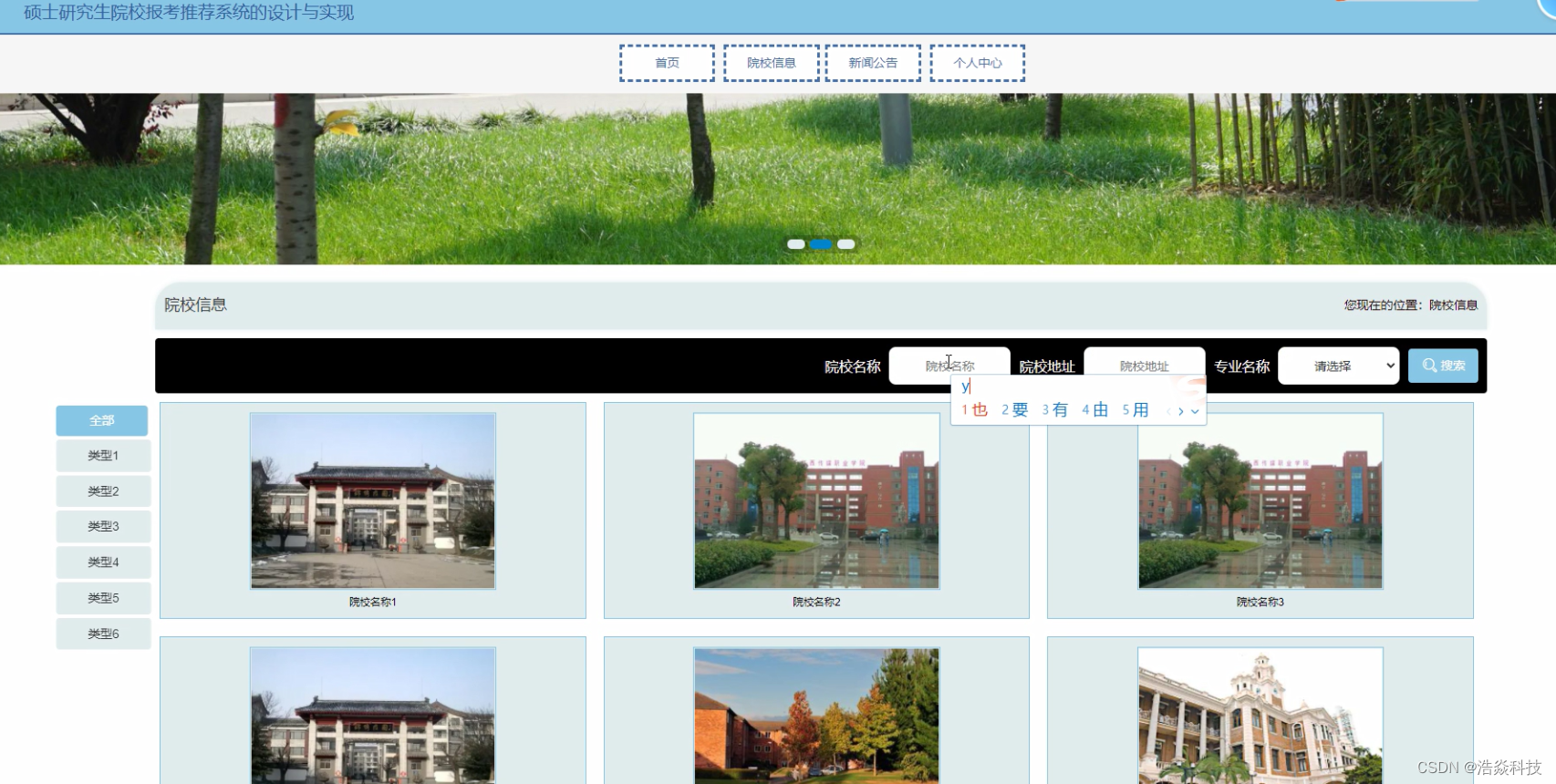
Task: Select the 全部 category filter
Action: (102, 420)
